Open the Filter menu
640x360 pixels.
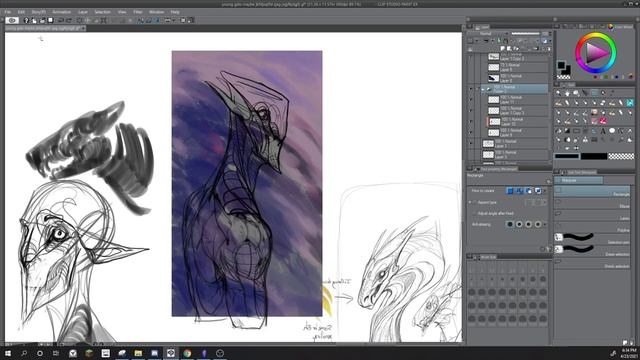(x=138, y=12)
